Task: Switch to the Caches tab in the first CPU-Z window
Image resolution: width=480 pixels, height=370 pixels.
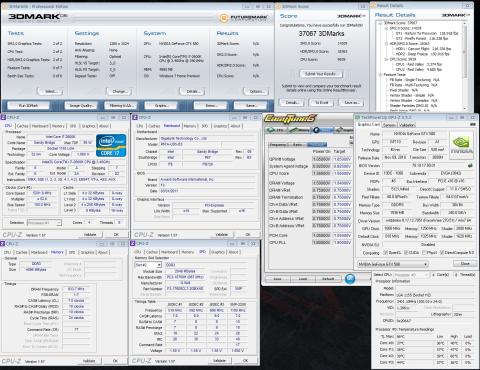Action: (22, 126)
